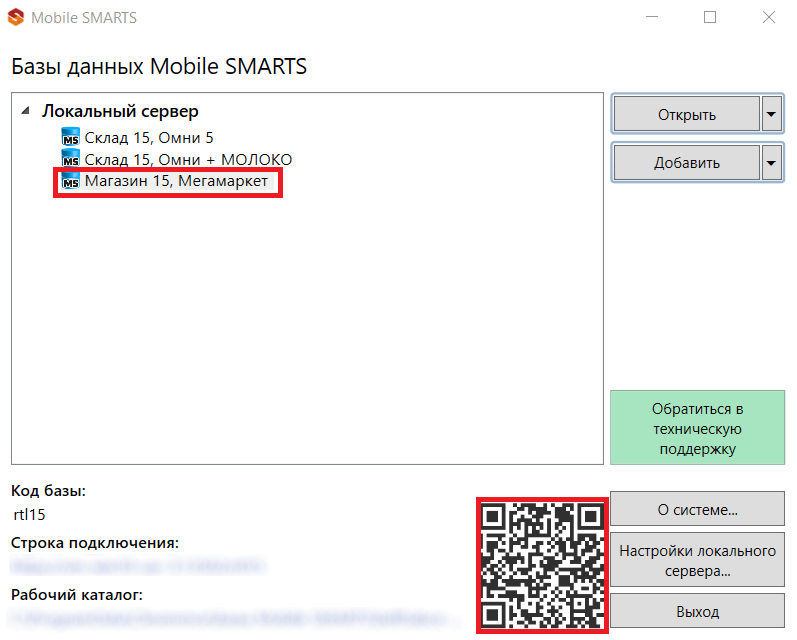Click the Добавить button
Image resolution: width=797 pixels, height=640 pixels.
tap(687, 163)
